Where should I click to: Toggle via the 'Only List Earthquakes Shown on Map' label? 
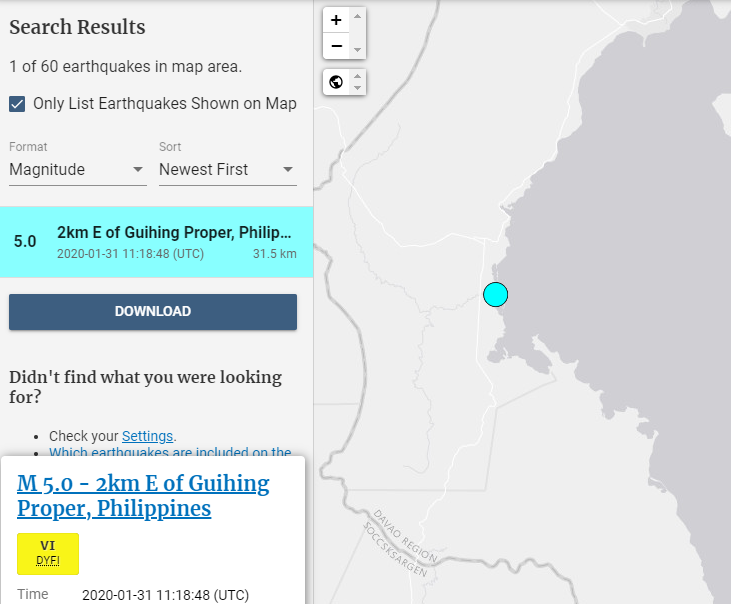coord(165,103)
